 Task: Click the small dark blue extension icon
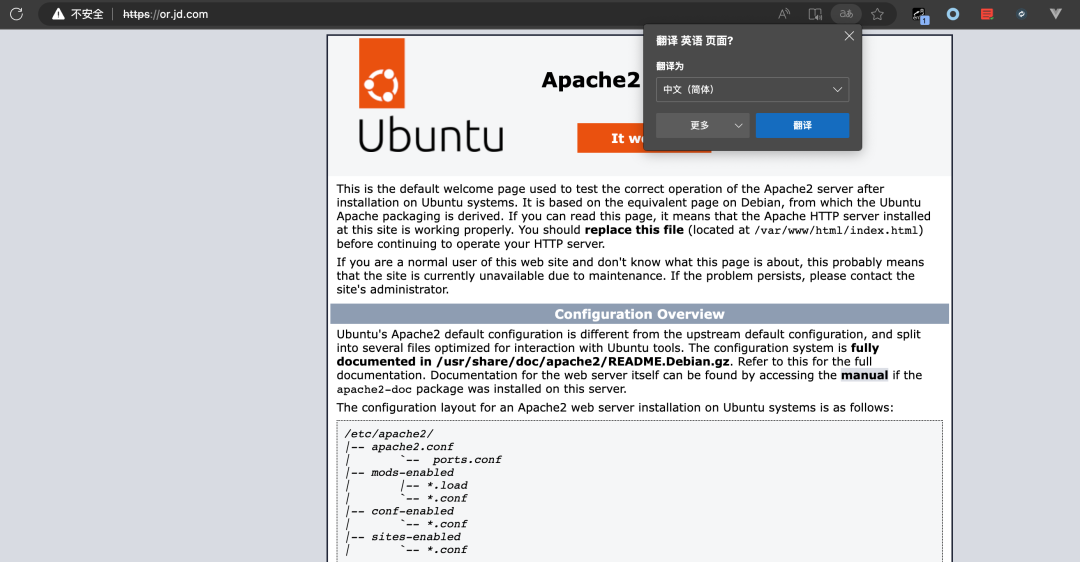point(1021,14)
